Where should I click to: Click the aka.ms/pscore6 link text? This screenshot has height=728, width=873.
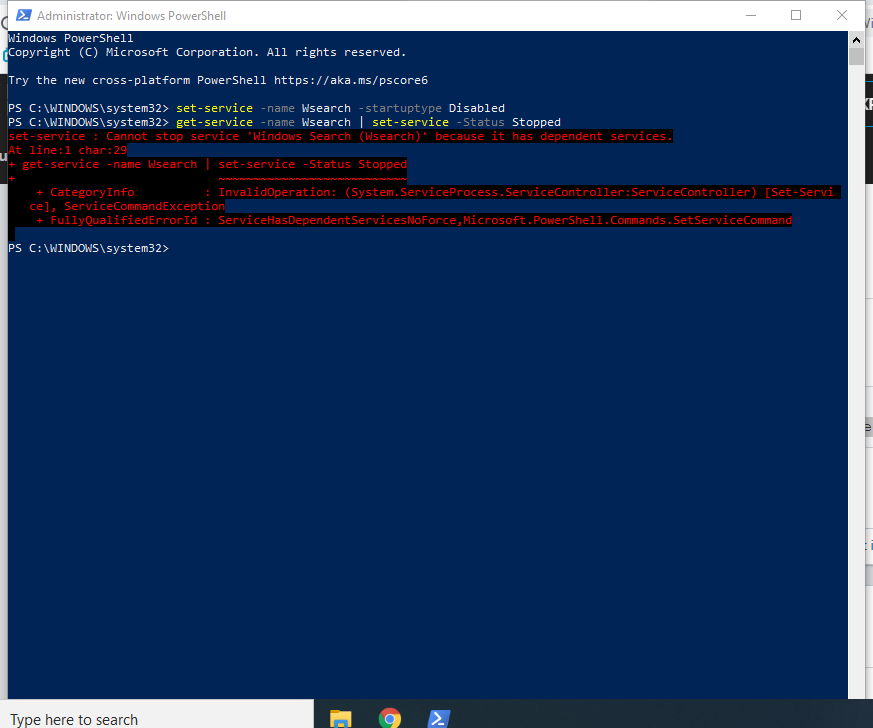(x=350, y=79)
